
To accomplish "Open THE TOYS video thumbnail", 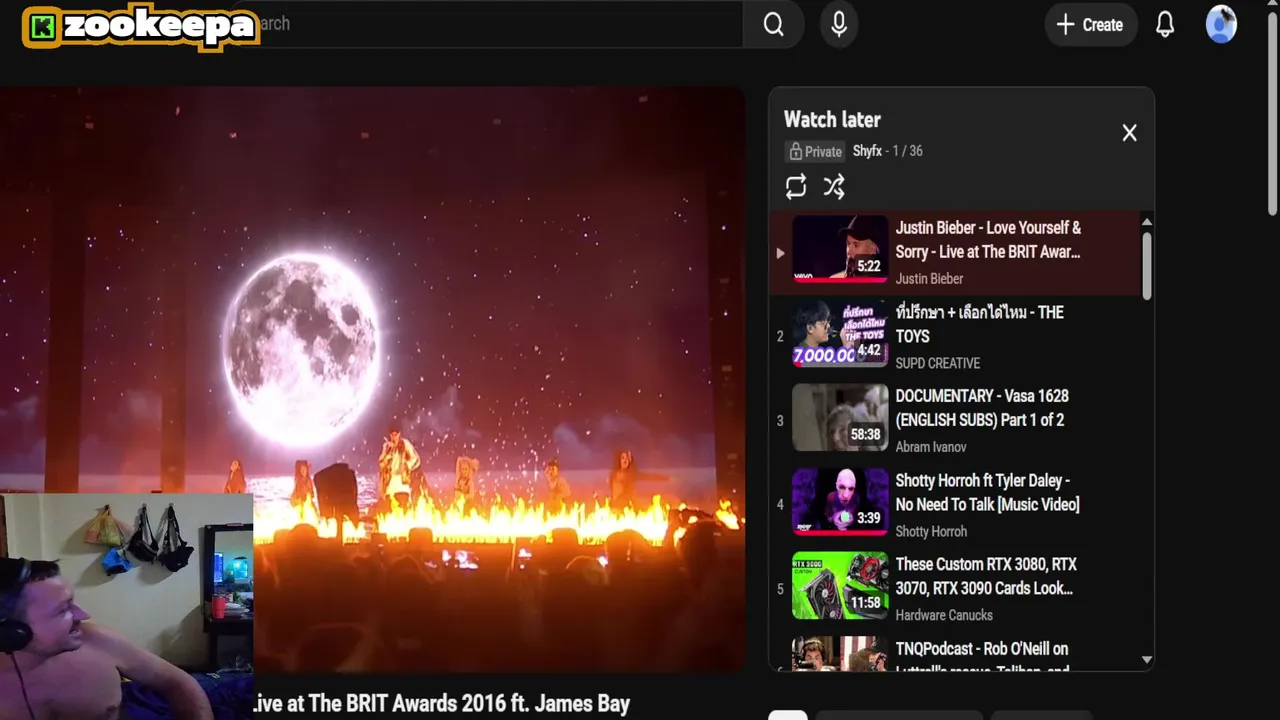I will (x=840, y=334).
